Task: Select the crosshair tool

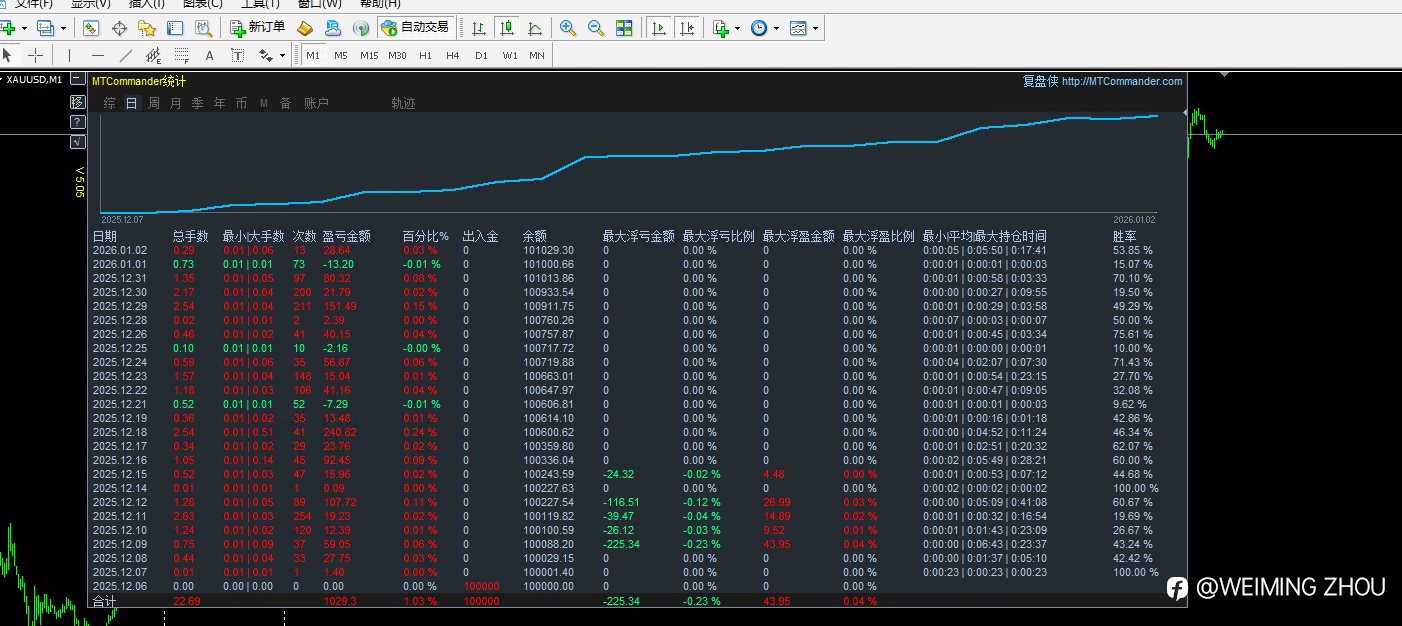Action: pyautogui.click(x=35, y=55)
